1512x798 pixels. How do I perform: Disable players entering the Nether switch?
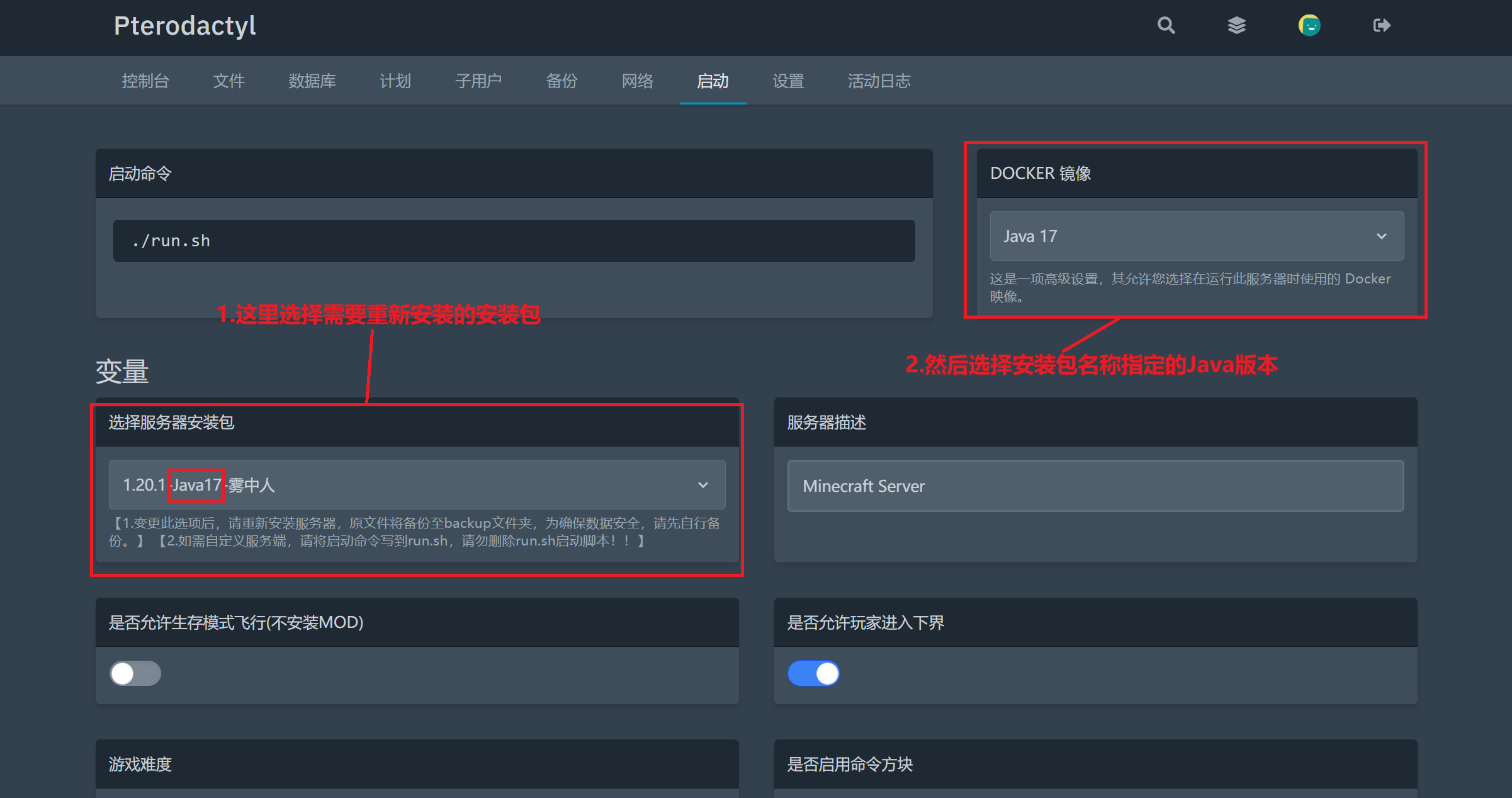point(813,673)
